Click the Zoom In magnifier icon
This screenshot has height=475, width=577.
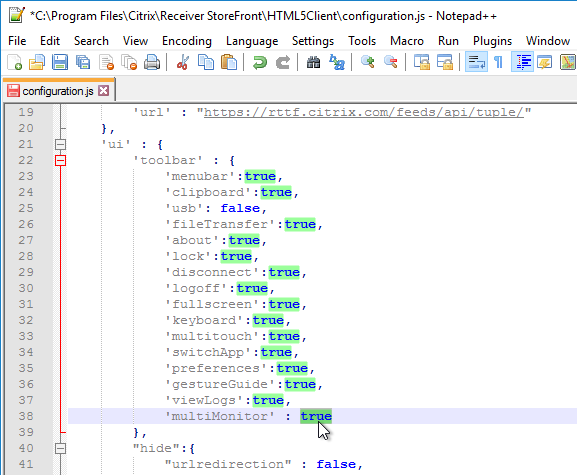367,62
